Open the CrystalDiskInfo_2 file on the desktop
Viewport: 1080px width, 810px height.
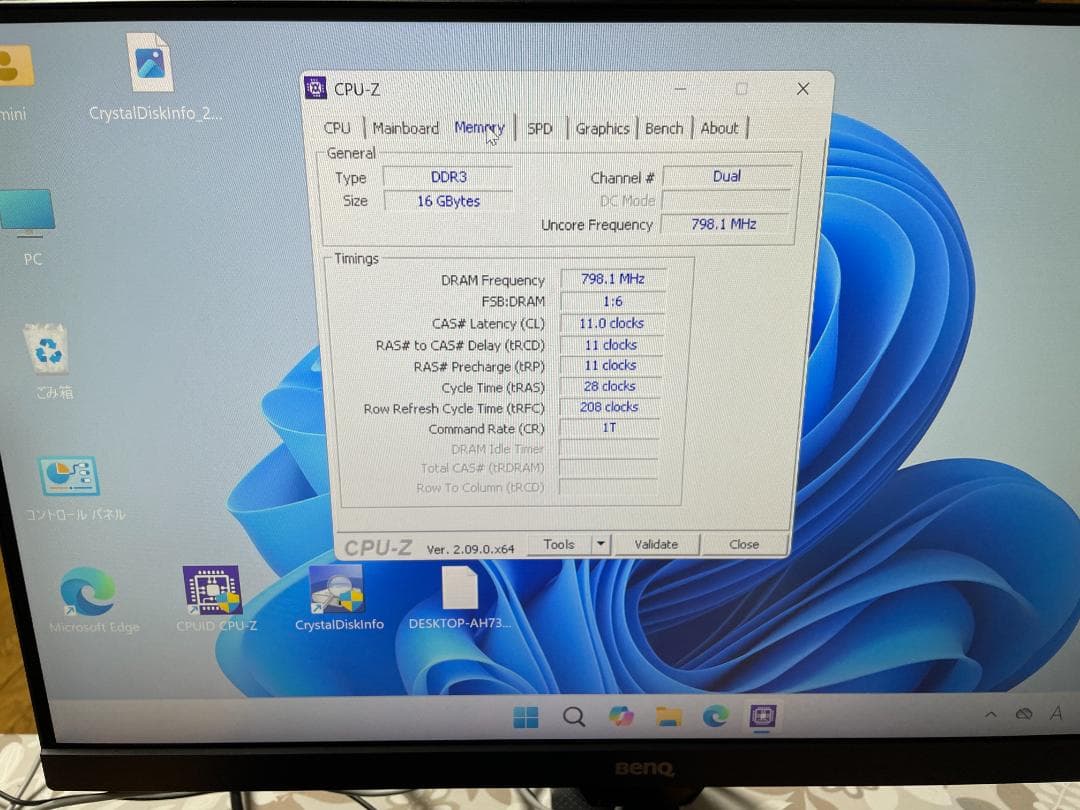(x=150, y=62)
